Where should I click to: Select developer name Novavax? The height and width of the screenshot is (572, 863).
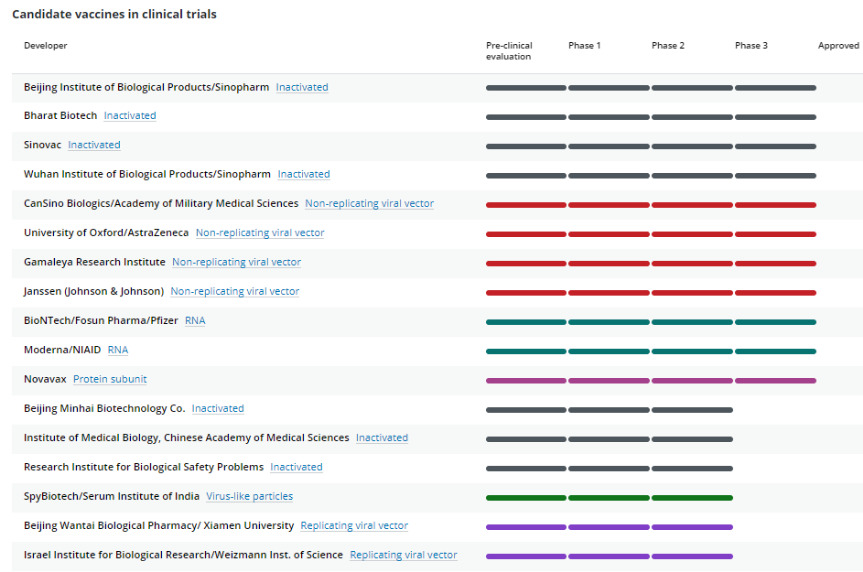(45, 379)
